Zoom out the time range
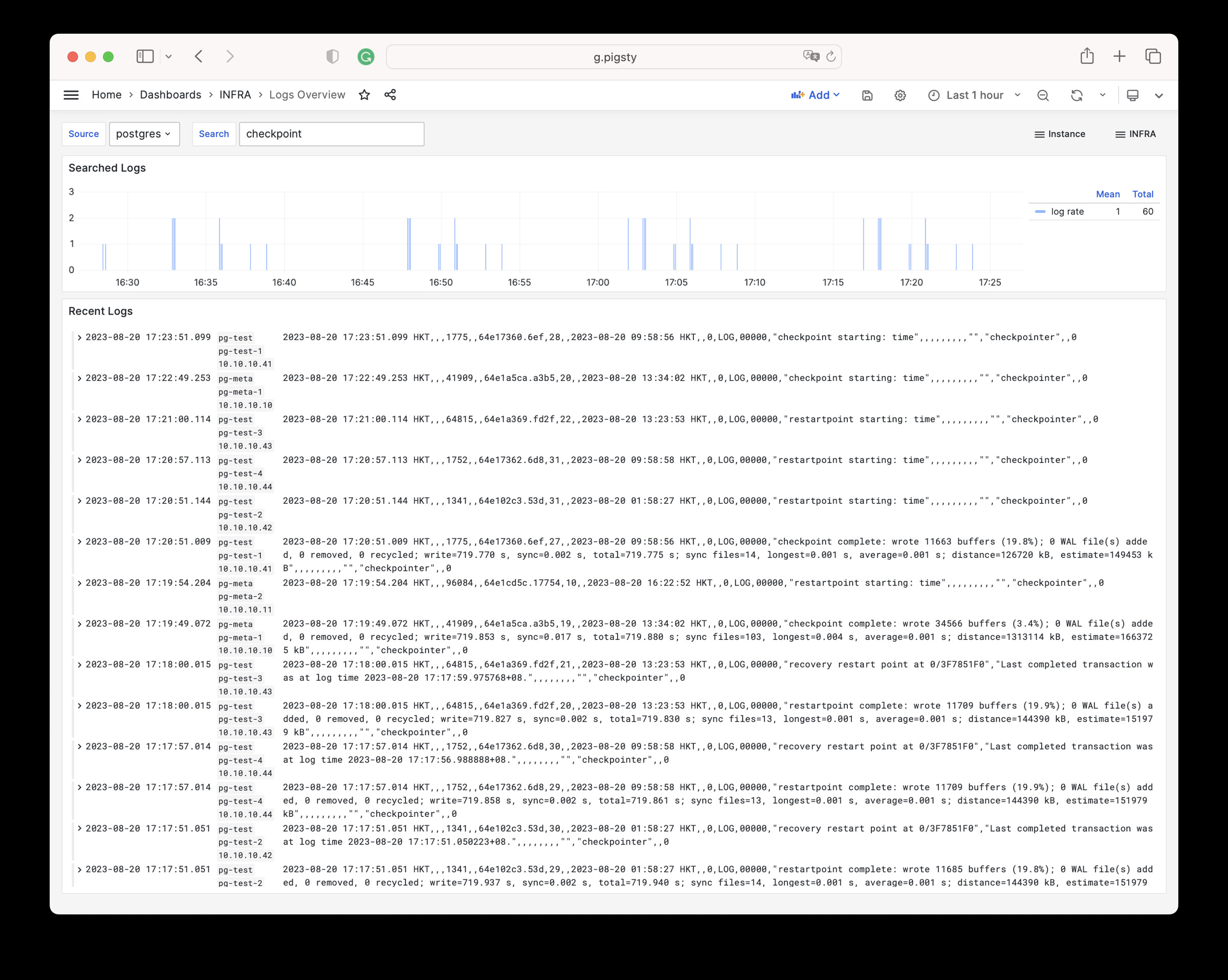1228x980 pixels. pos(1043,95)
